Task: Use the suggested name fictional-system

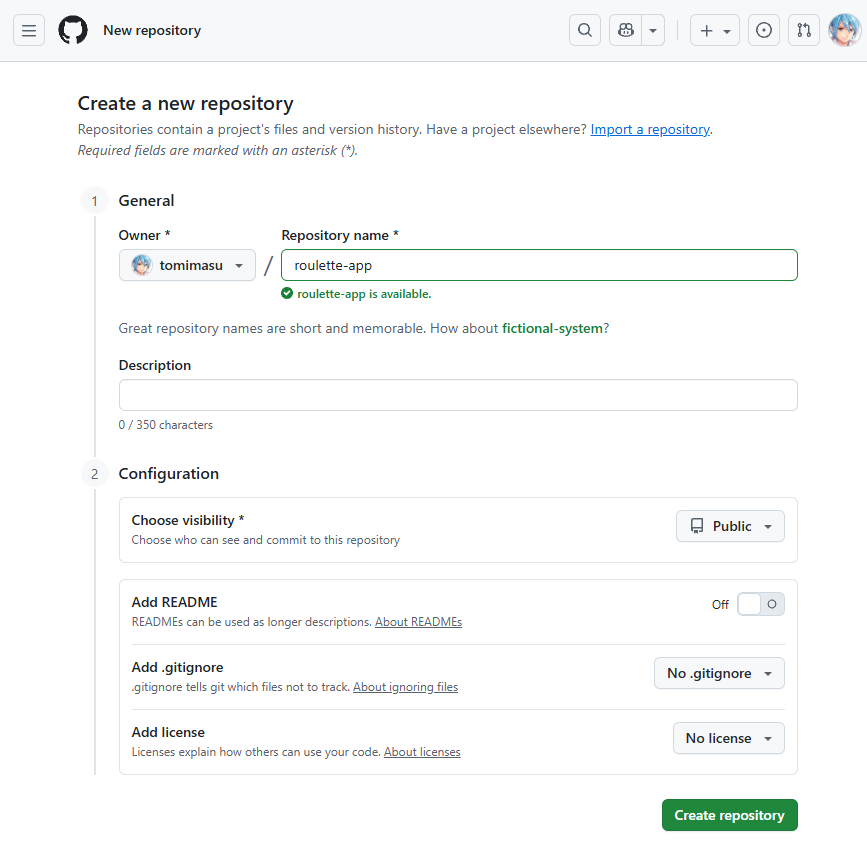Action: [552, 328]
